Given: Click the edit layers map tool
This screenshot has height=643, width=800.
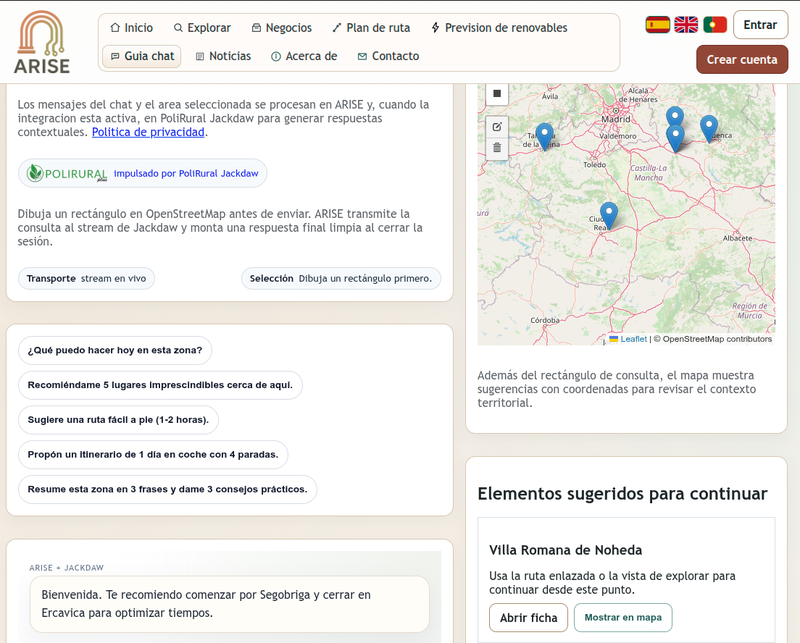Looking at the screenshot, I should pyautogui.click(x=497, y=127).
